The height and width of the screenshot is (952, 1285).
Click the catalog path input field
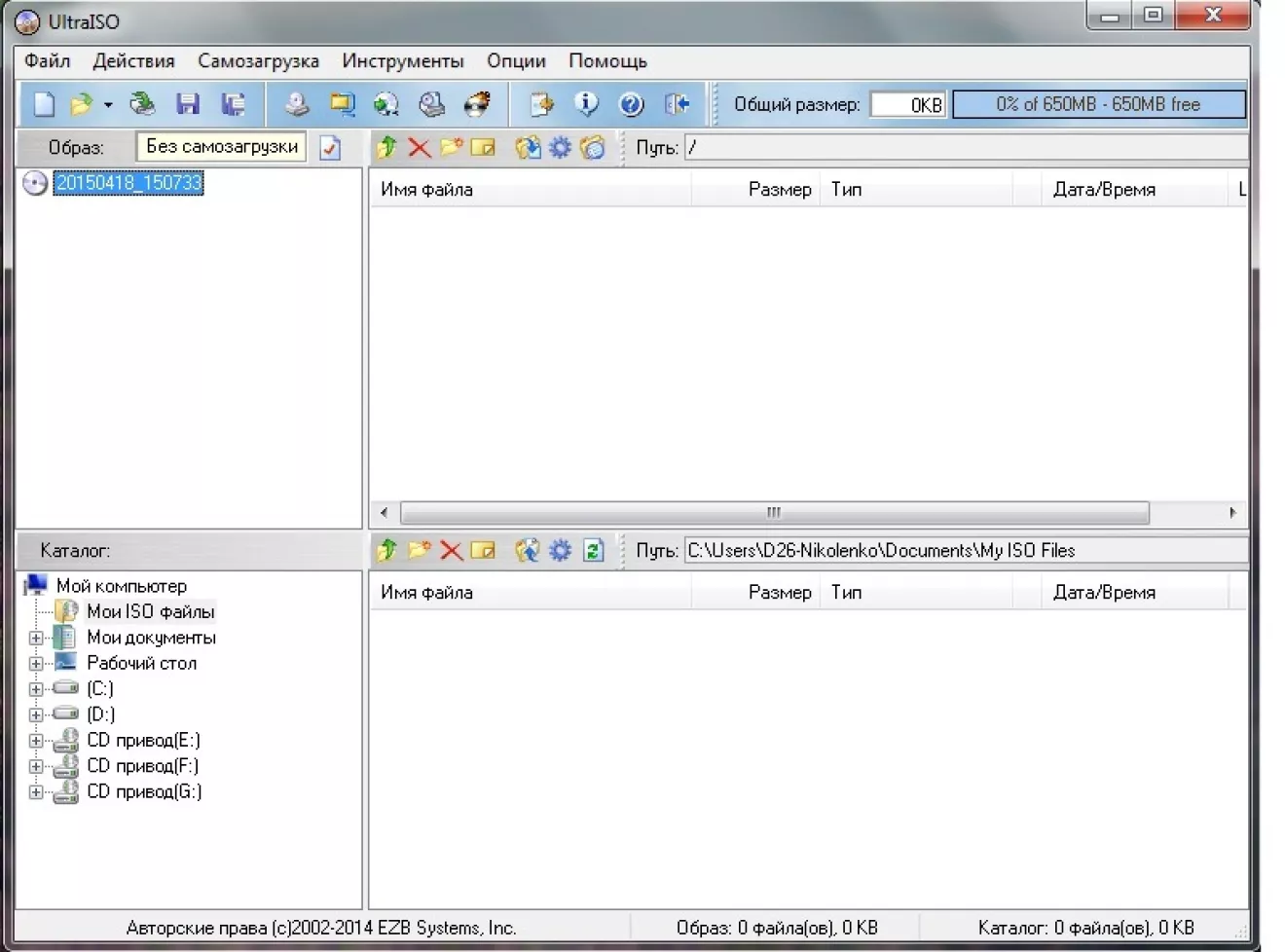point(966,551)
